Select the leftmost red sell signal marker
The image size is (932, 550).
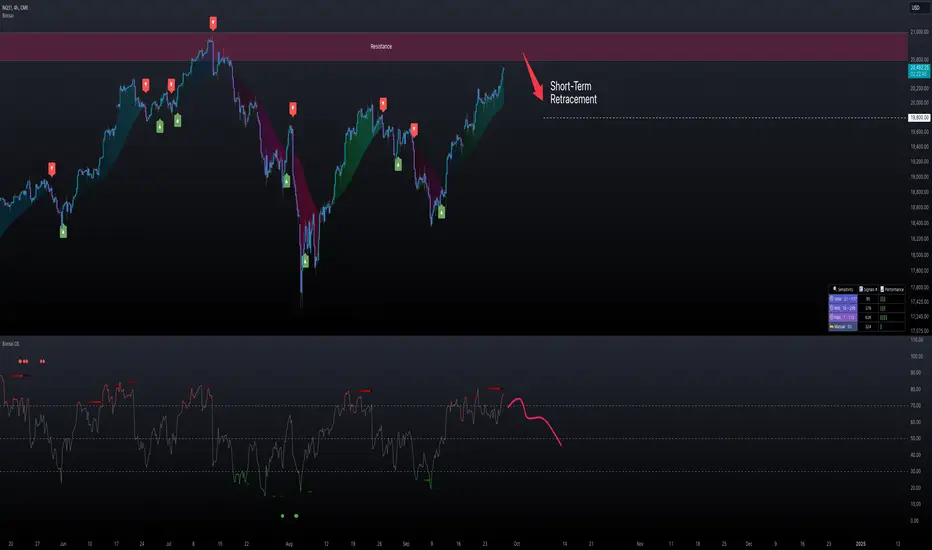click(52, 169)
